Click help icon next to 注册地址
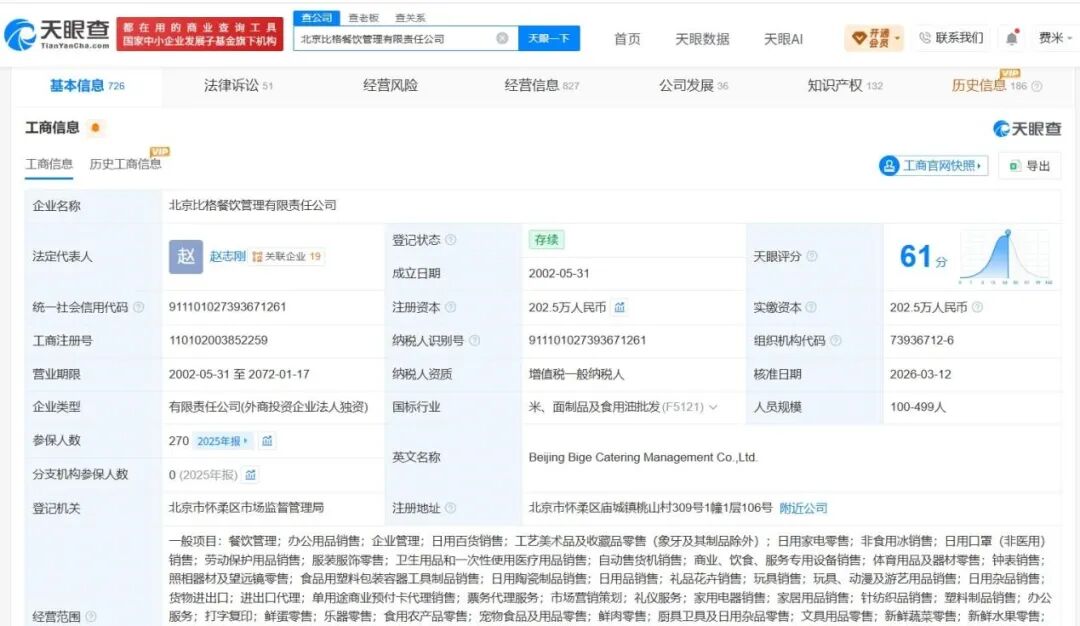The image size is (1080, 626). click(x=450, y=508)
